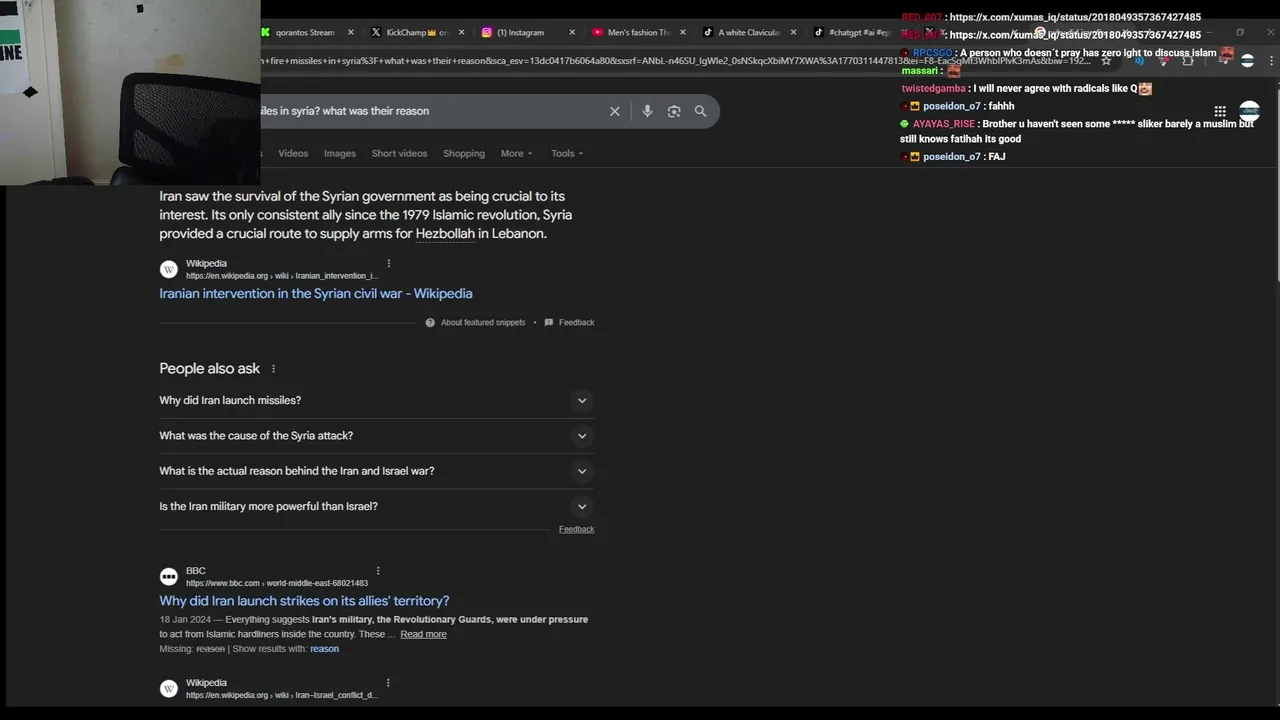
Task: Open Google Lens image search
Action: tap(674, 111)
